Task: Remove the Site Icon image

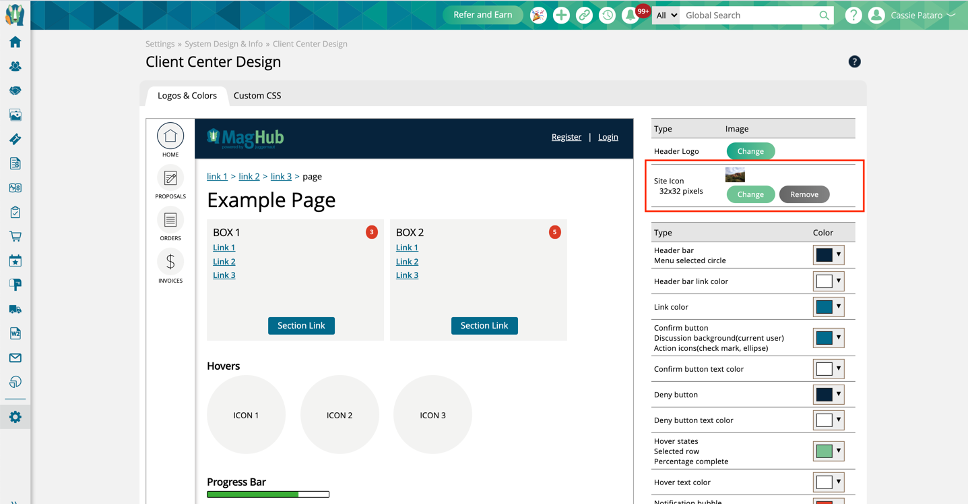Action: click(x=804, y=194)
